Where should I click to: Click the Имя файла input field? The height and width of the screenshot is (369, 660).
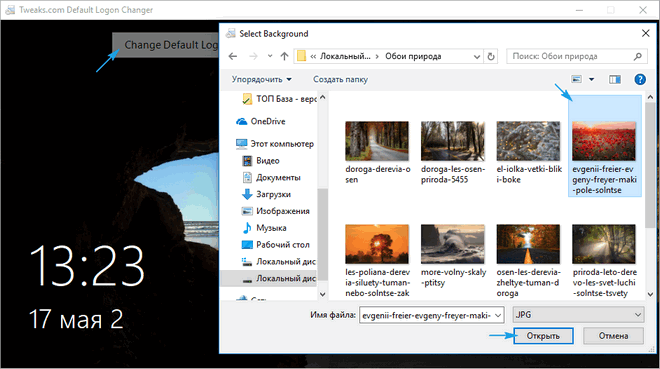coord(426,315)
